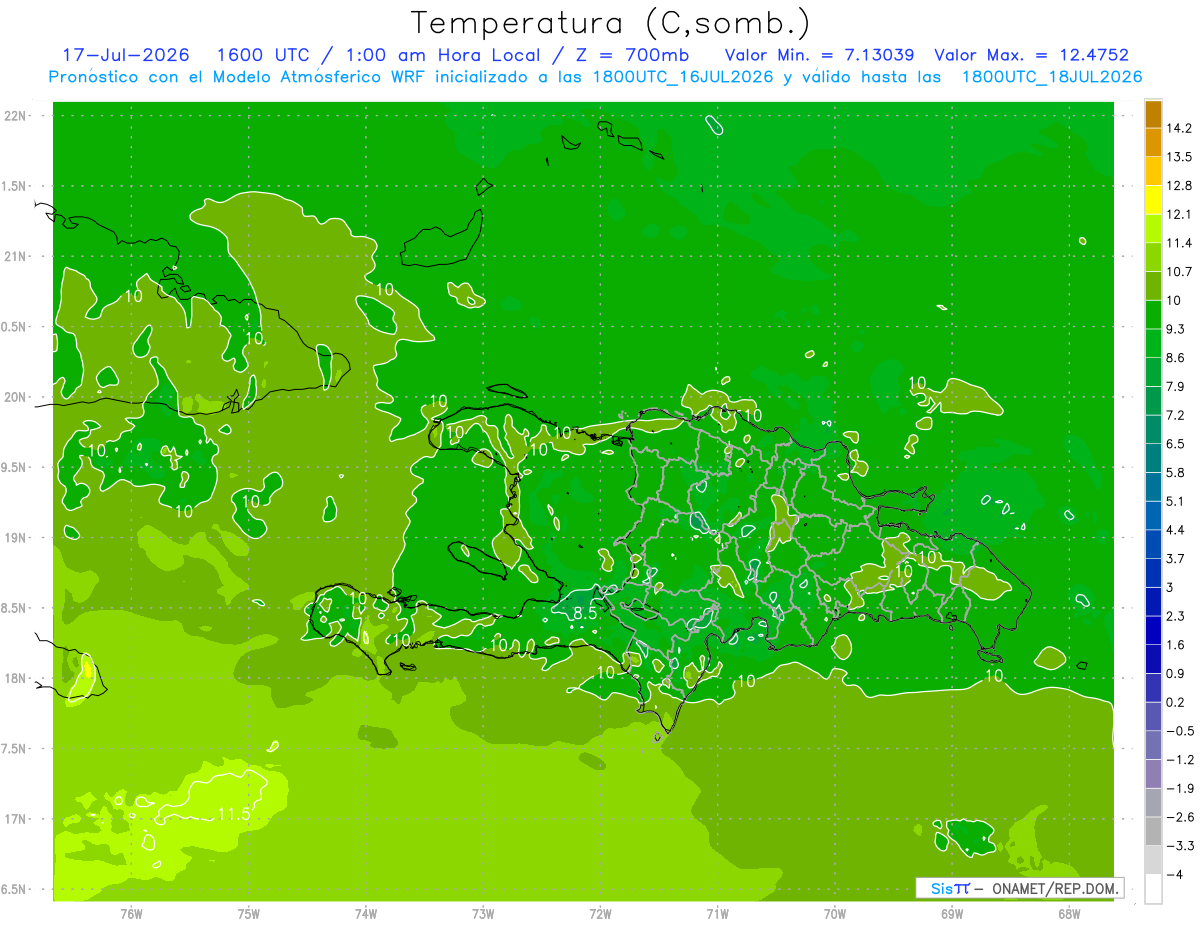Click the blue swatch between 4.4 and 3.7
Screen dimensions: 1200x927
tap(1153, 544)
